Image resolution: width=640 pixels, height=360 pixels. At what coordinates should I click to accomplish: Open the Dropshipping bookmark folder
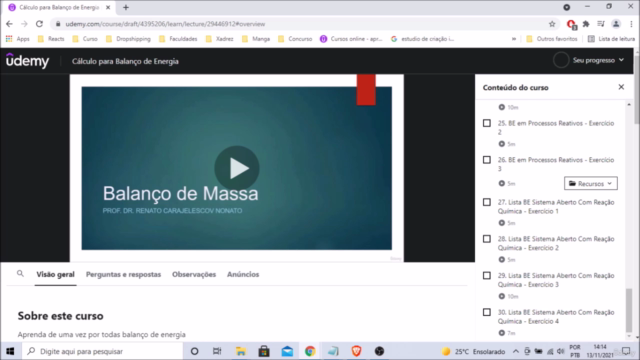coord(128,39)
